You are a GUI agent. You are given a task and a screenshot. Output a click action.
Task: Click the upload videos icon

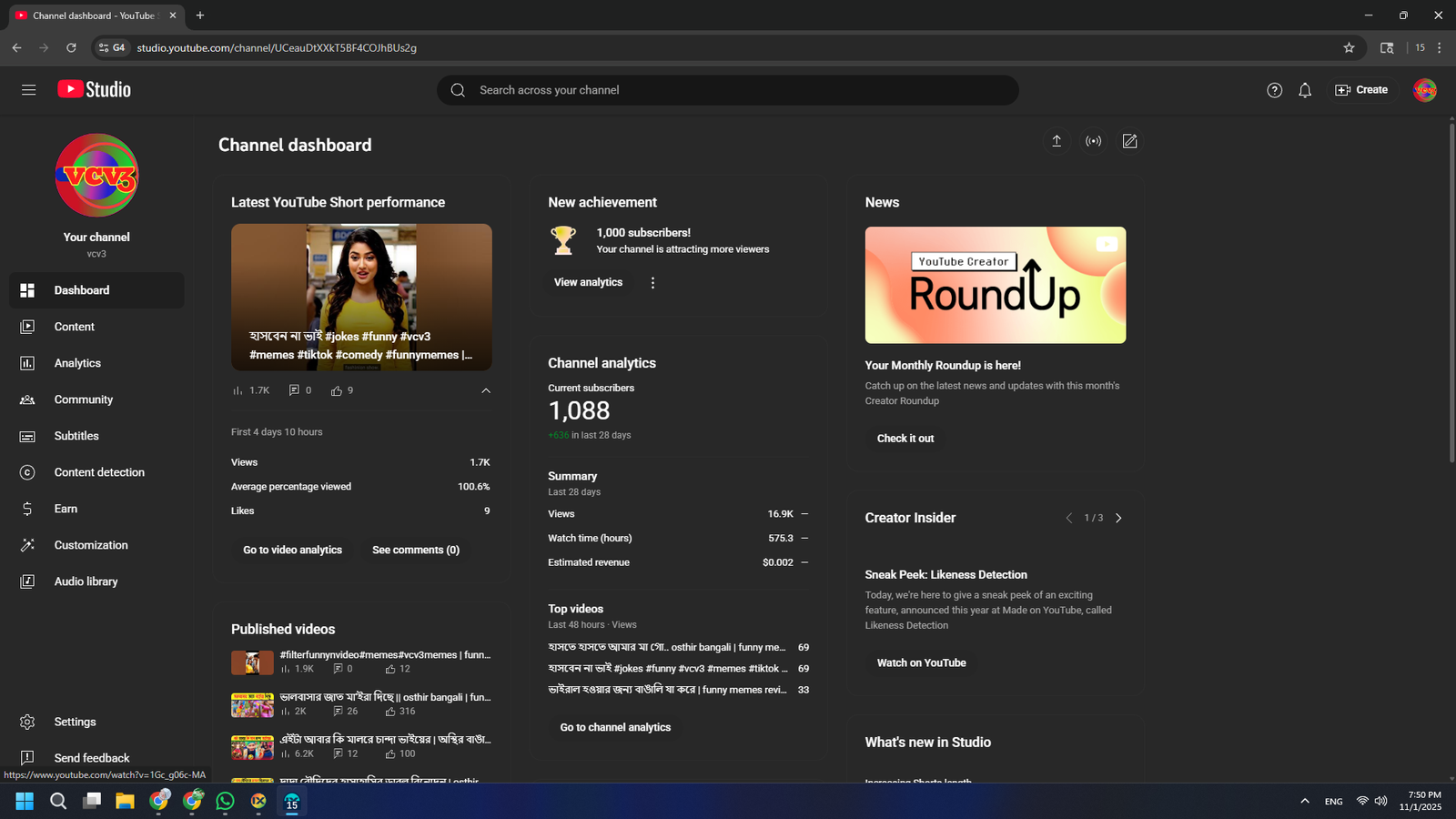point(1057,141)
